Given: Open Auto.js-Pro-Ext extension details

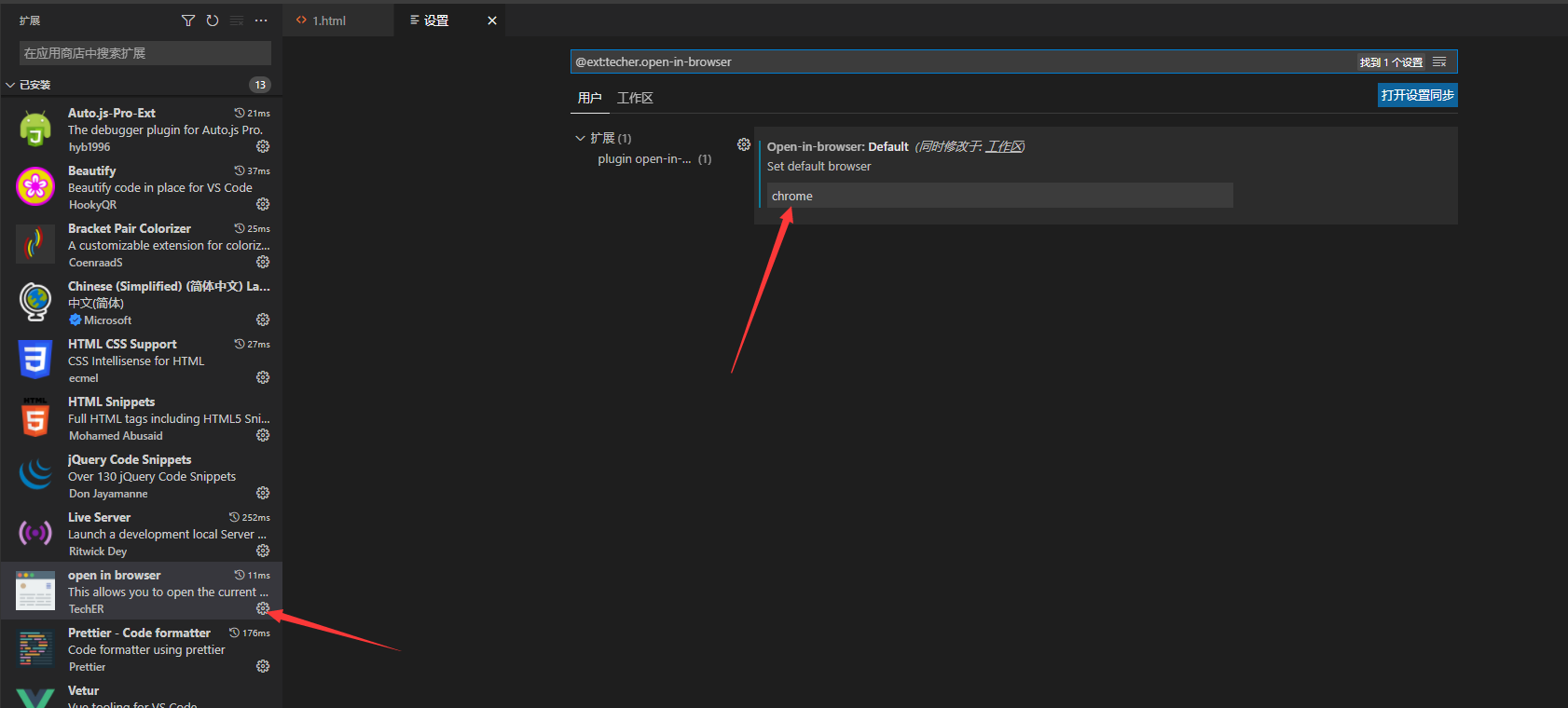Looking at the screenshot, I should tap(112, 113).
